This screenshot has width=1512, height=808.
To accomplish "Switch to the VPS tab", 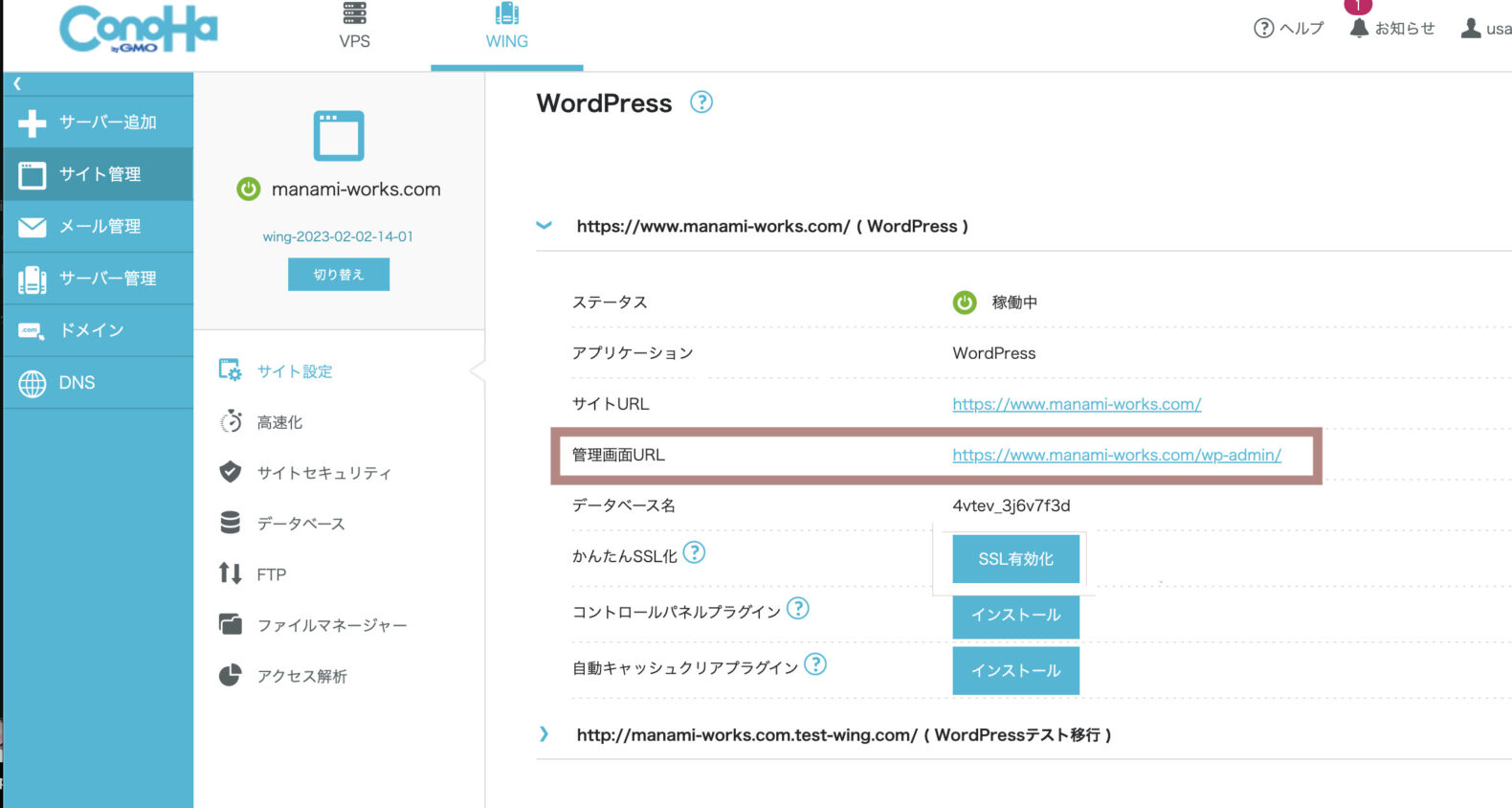I will [x=354, y=27].
